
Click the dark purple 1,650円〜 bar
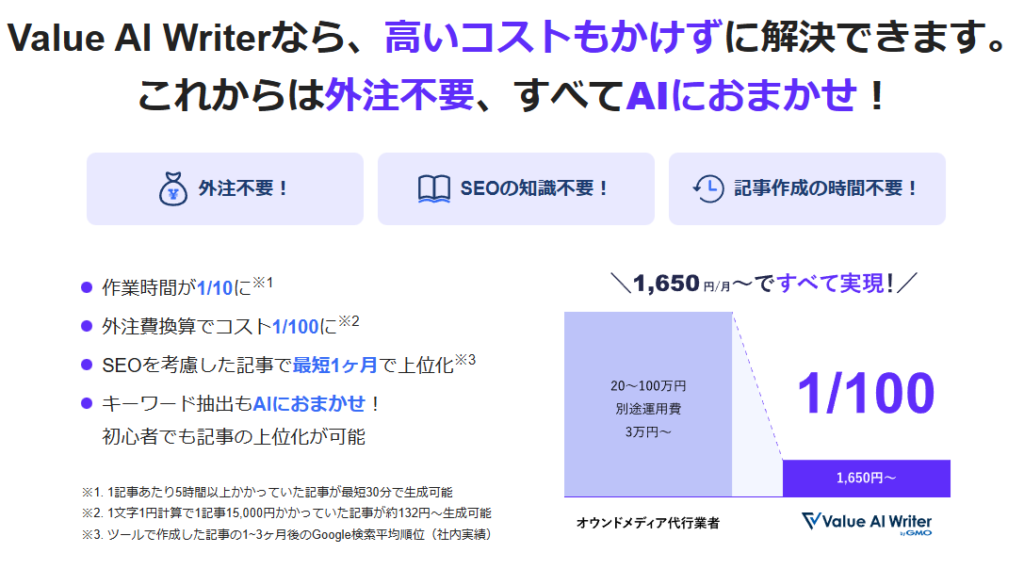point(866,478)
